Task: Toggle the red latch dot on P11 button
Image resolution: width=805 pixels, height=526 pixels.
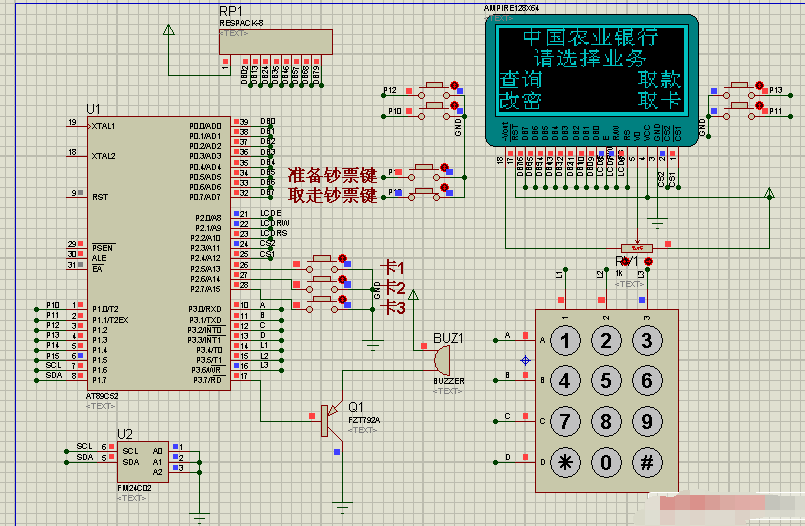Action: click(759, 105)
